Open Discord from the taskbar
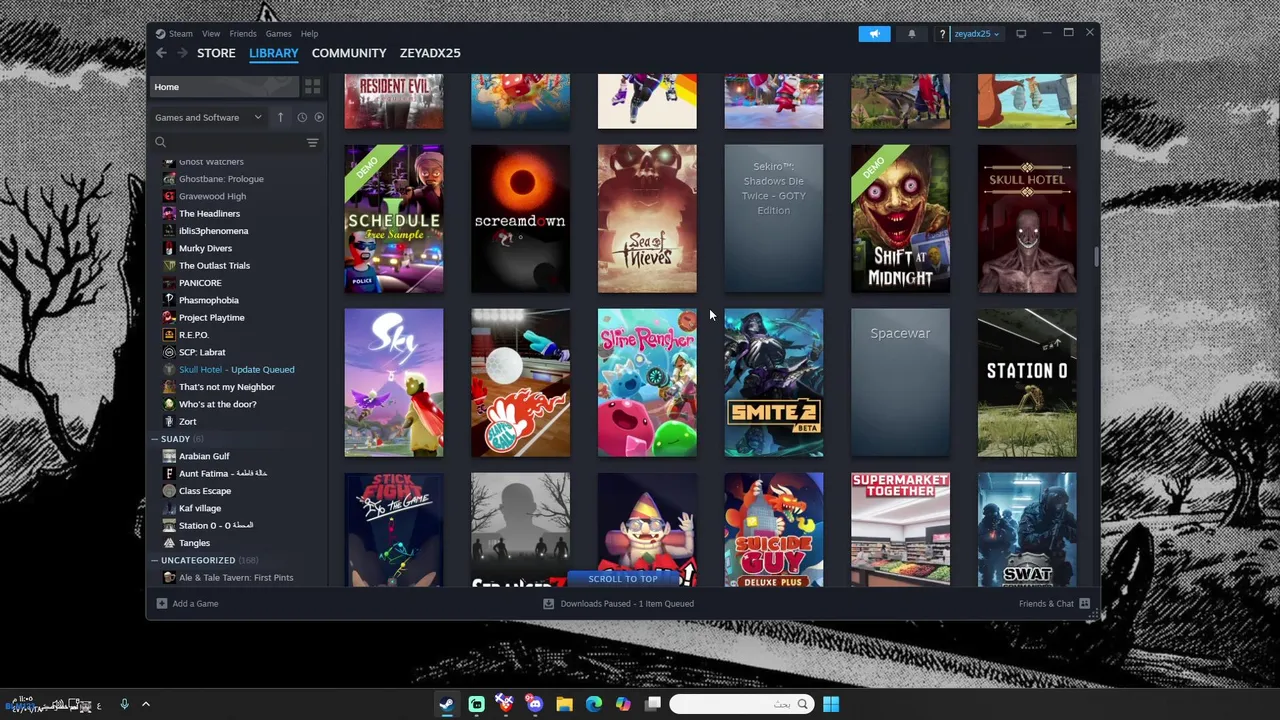 [x=534, y=704]
